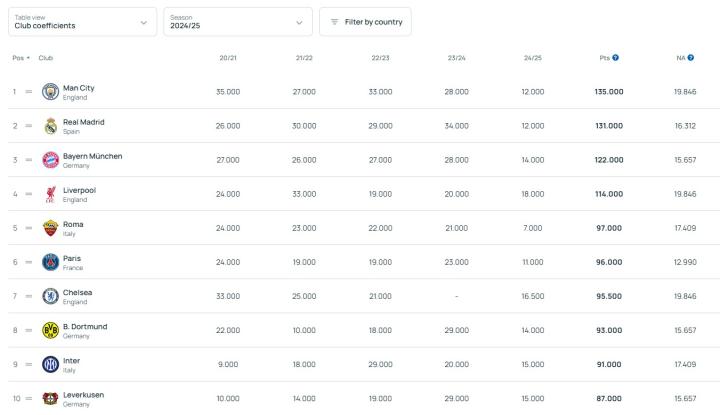Viewport: 720px width, 415px height.
Task: Select the Liverpool club name
Action: pyautogui.click(x=79, y=190)
